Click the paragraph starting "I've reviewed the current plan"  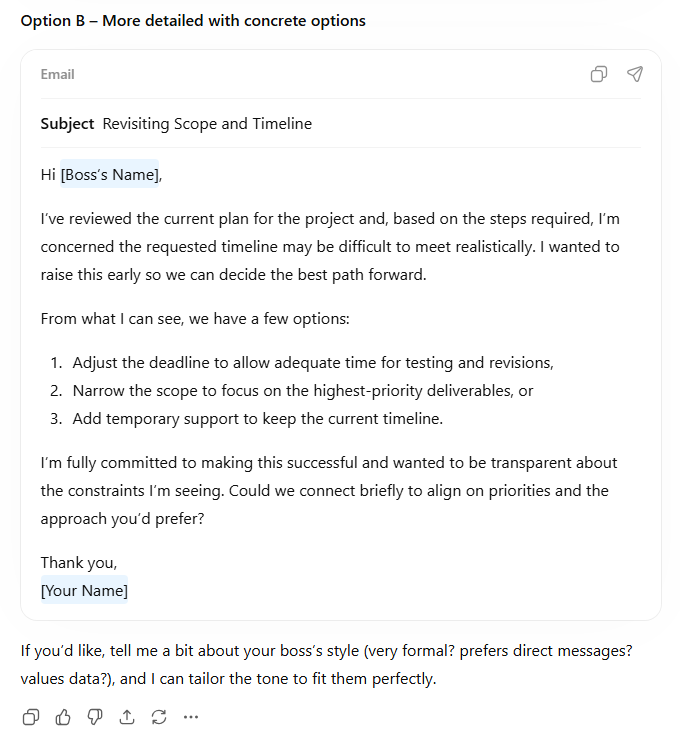pos(330,246)
